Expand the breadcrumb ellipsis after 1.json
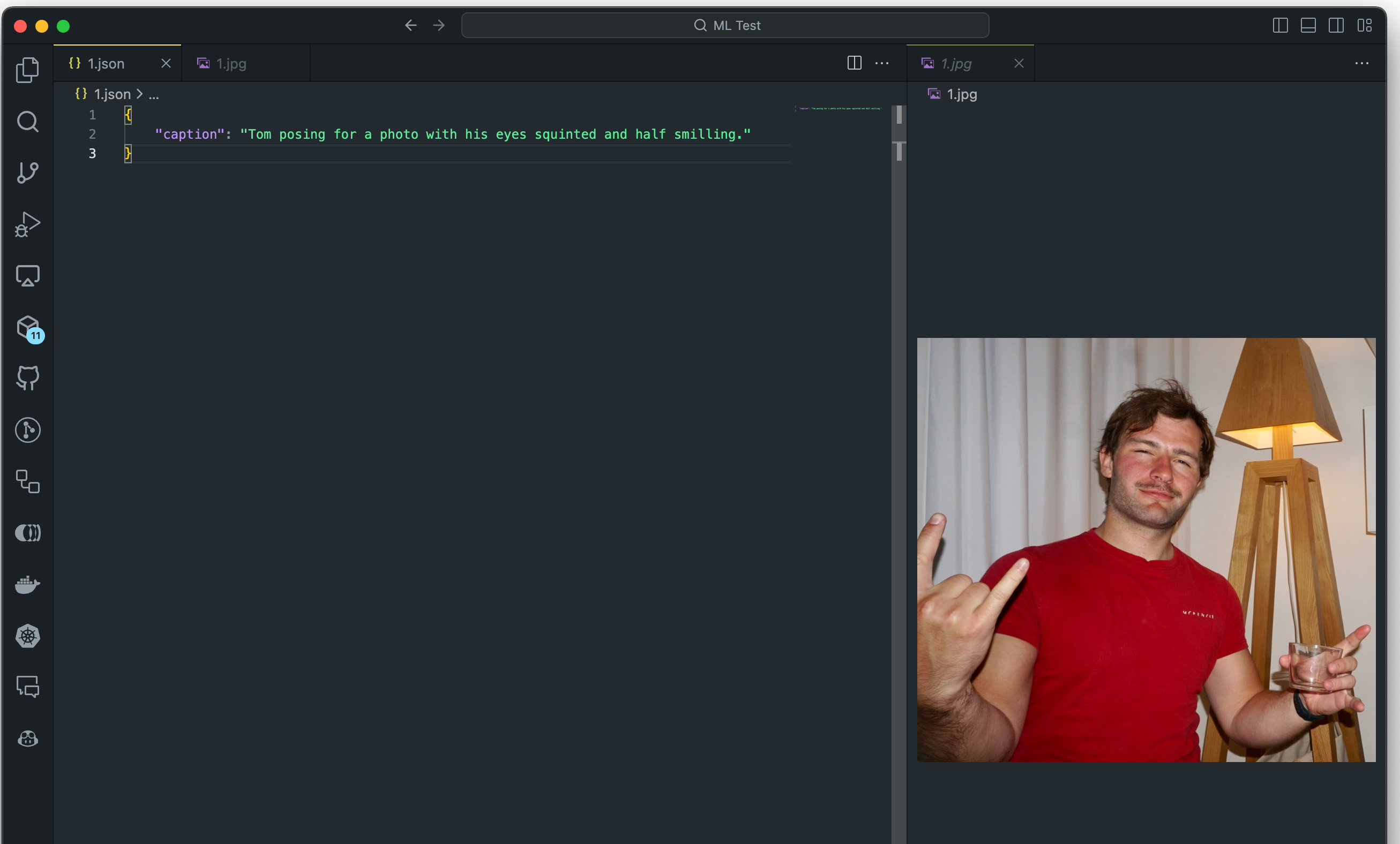This screenshot has width=1400, height=844. pyautogui.click(x=154, y=95)
